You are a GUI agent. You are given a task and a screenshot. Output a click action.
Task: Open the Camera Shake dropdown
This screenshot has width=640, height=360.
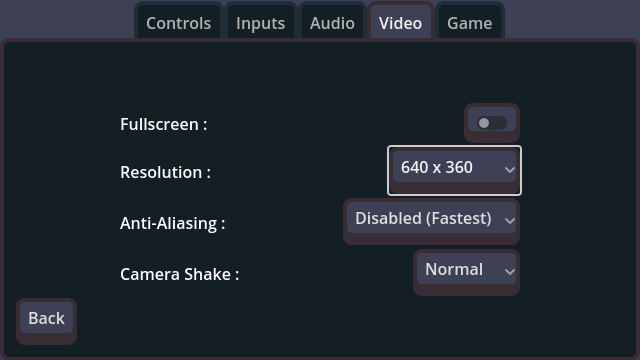click(467, 272)
